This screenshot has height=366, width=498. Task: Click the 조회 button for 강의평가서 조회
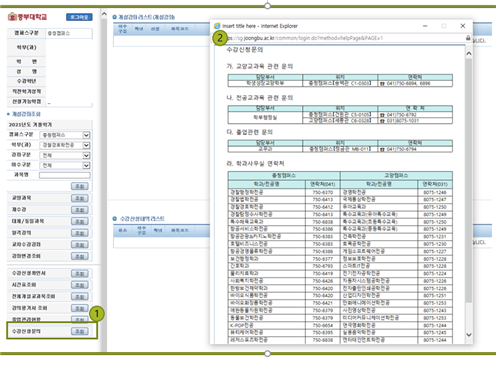click(x=80, y=308)
